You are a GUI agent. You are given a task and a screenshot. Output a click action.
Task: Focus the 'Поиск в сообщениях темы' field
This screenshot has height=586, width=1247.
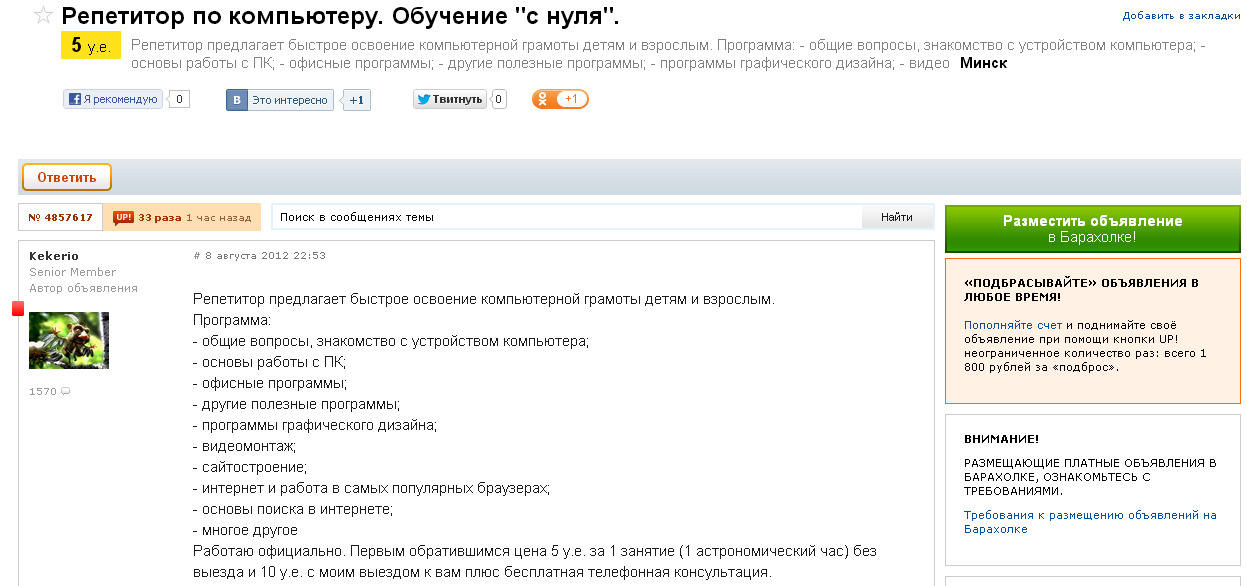coord(567,217)
